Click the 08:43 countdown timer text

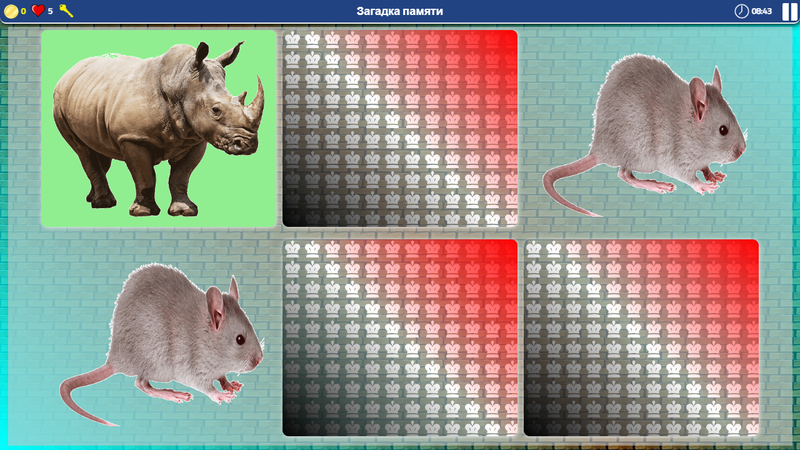(761, 11)
